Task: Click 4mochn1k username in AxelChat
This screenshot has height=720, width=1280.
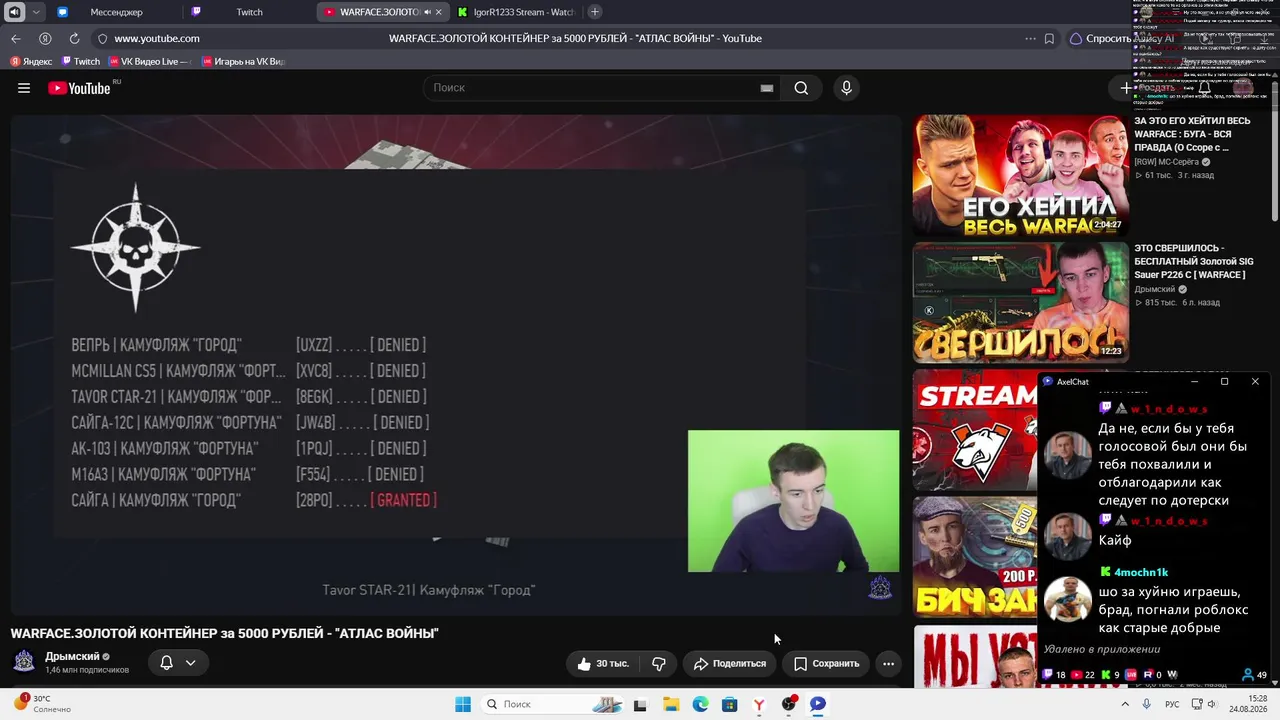Action: click(1141, 572)
